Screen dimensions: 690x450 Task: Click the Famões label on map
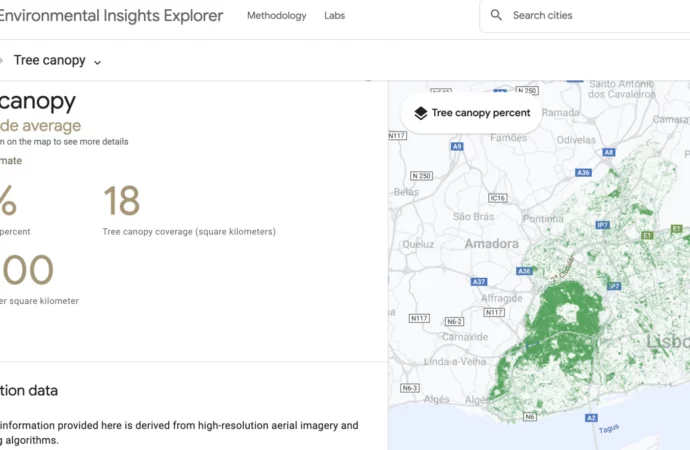click(509, 138)
